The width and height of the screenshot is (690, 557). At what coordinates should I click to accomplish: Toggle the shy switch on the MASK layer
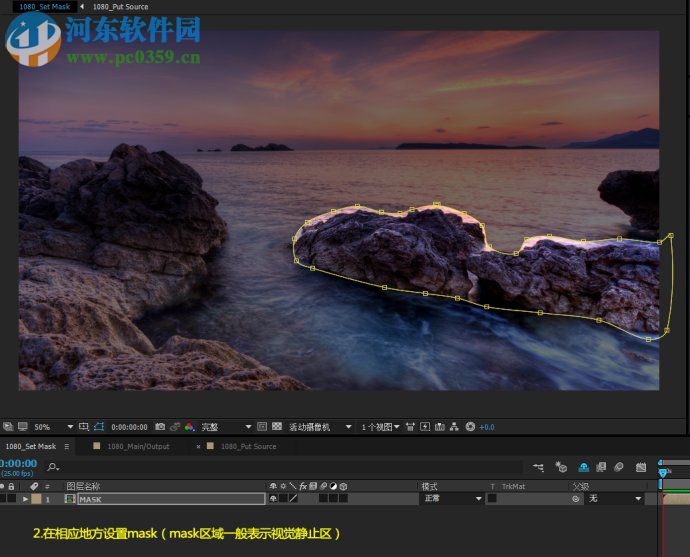coord(273,498)
